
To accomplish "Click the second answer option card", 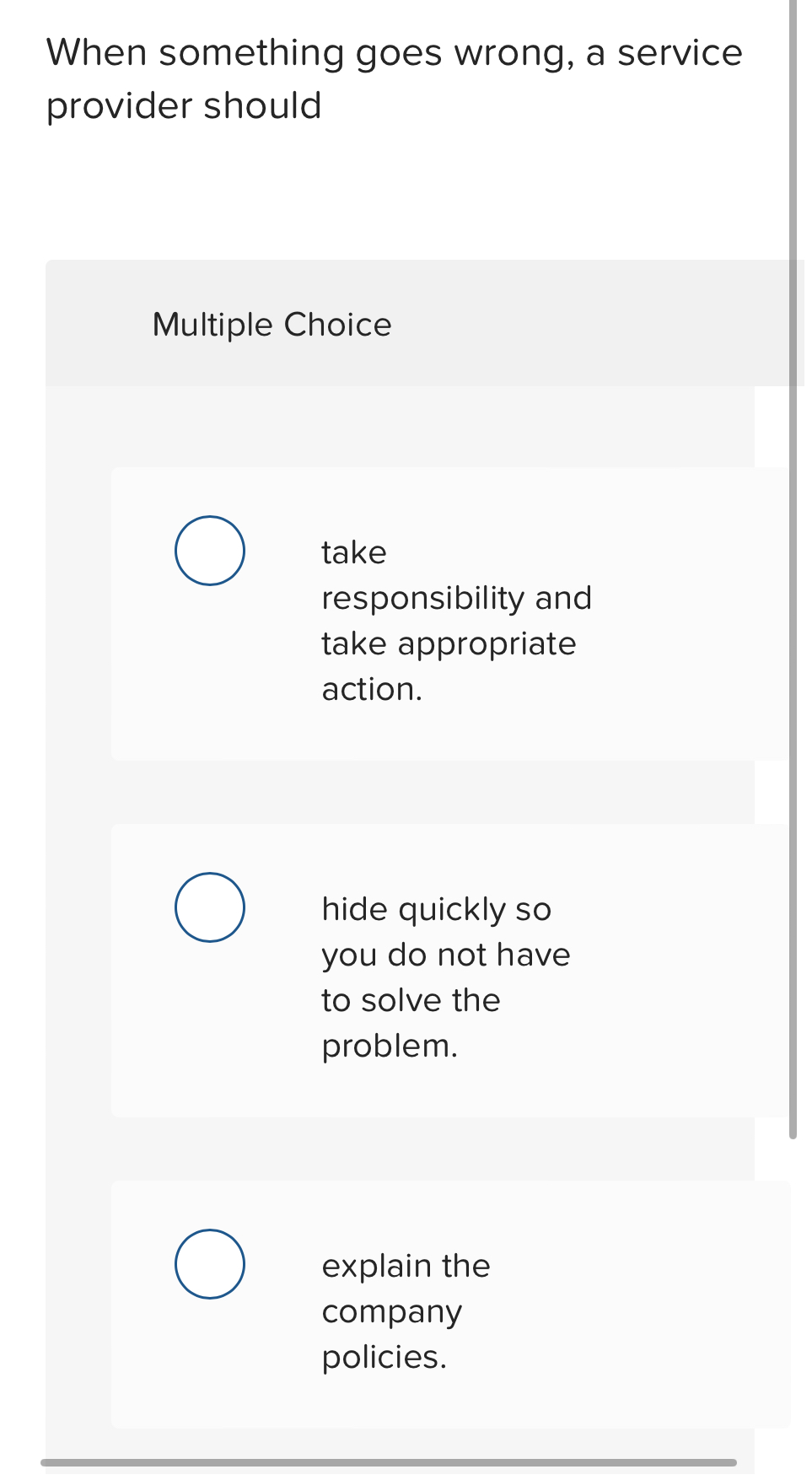I will pyautogui.click(x=434, y=970).
